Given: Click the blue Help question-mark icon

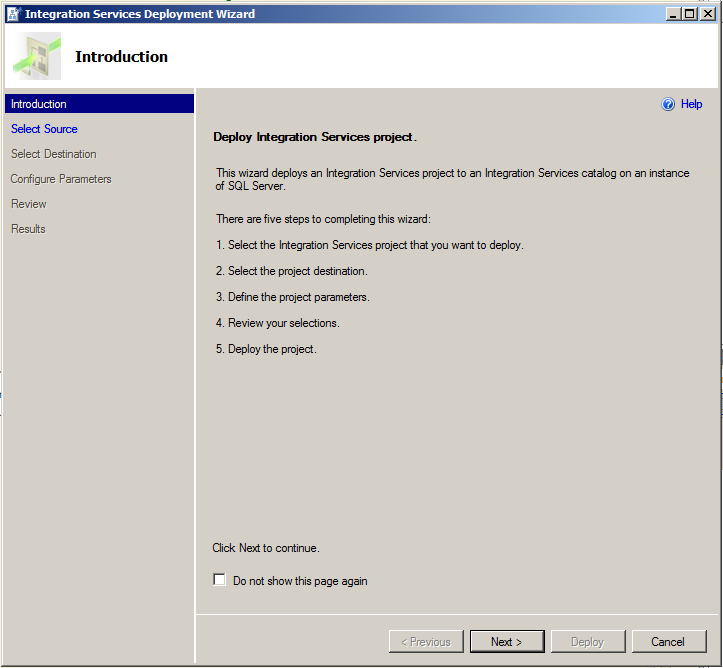Looking at the screenshot, I should click(668, 104).
